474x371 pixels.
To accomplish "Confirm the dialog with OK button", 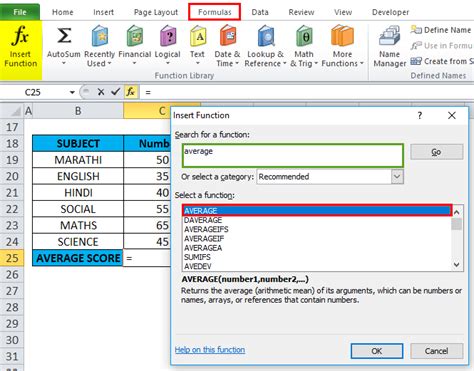I will click(377, 351).
